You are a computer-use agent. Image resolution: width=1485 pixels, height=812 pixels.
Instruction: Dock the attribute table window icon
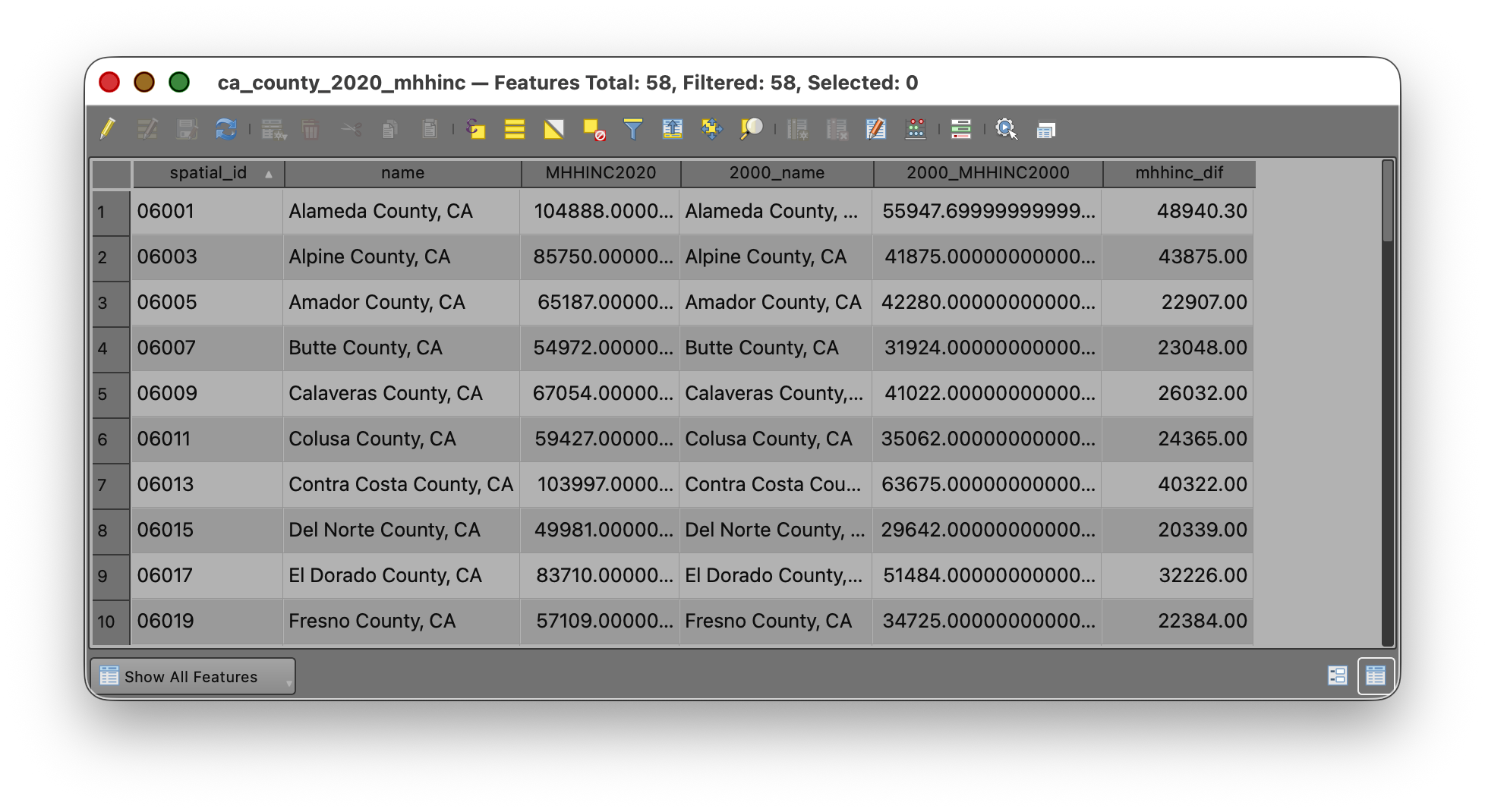[1045, 130]
